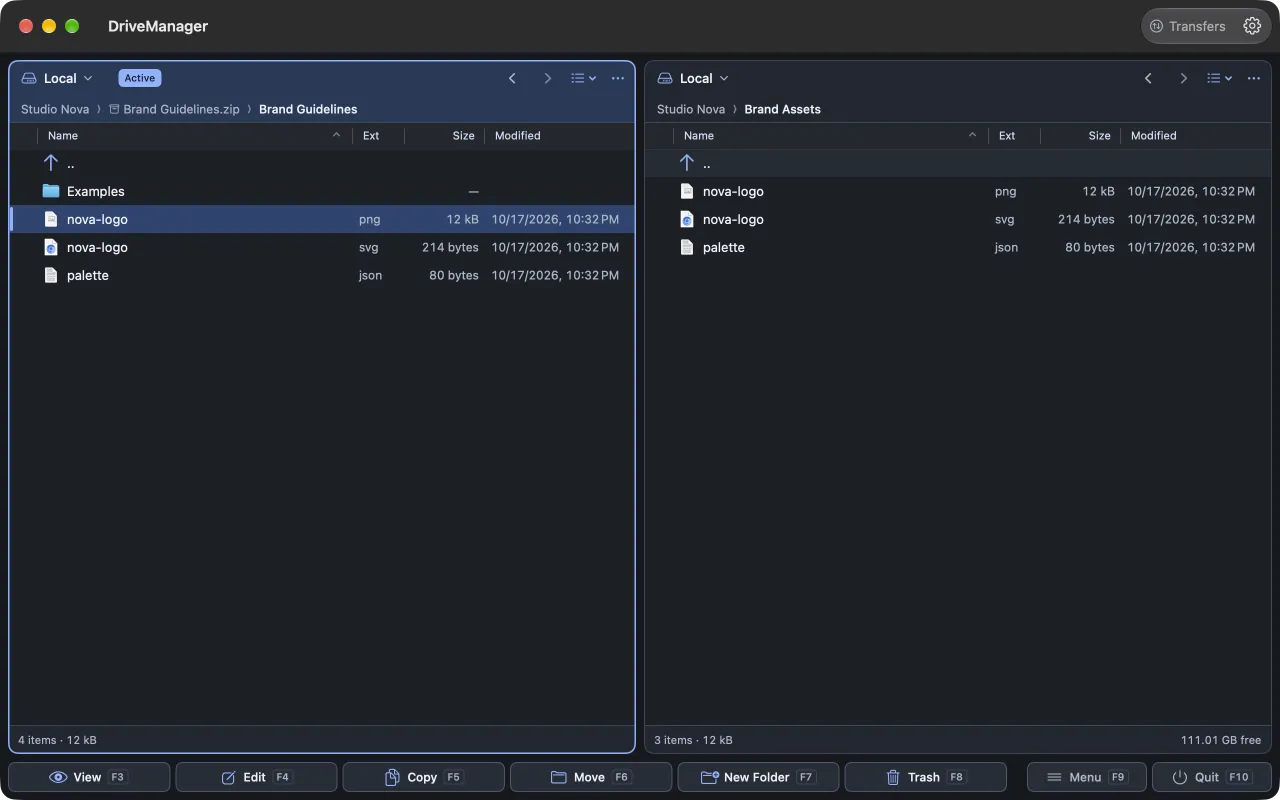Click the "111.01 GB free" status text
This screenshot has width=1280, height=800.
(1221, 740)
